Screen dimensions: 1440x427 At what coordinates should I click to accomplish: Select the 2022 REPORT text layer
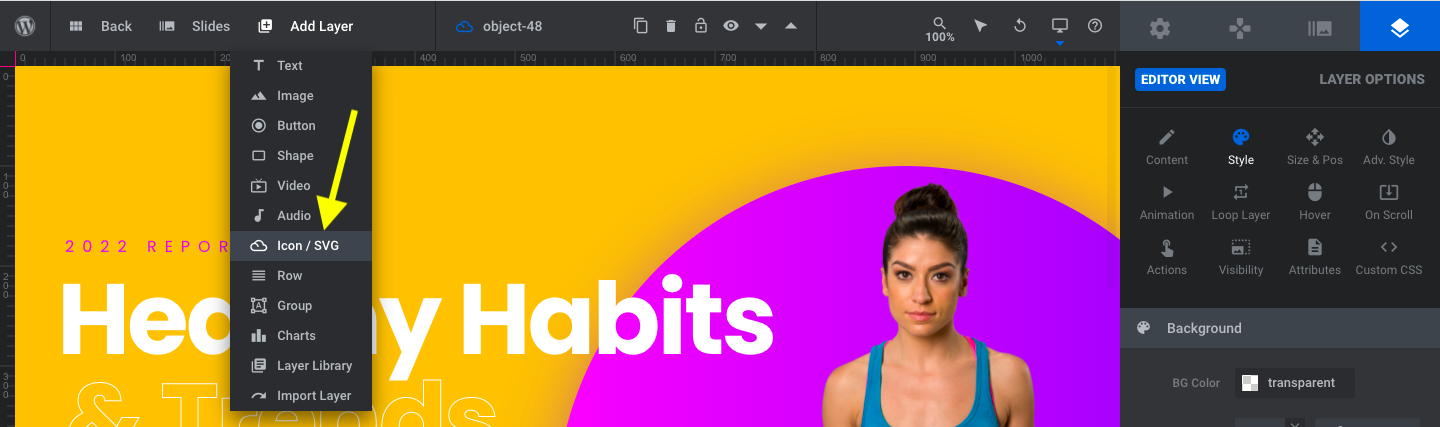coord(146,246)
